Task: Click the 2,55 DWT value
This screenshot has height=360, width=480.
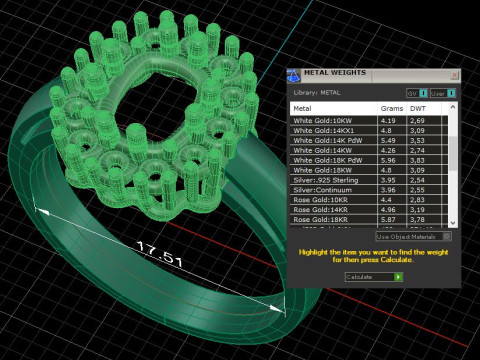Action: [x=417, y=190]
